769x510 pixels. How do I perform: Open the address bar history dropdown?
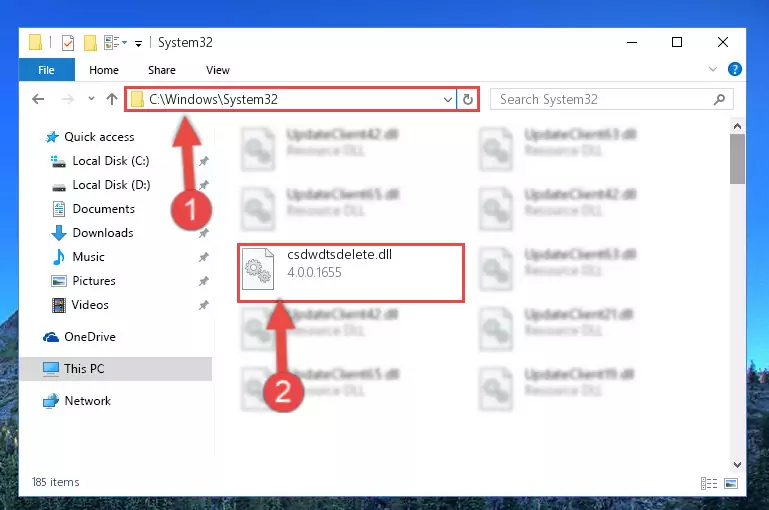click(x=447, y=100)
